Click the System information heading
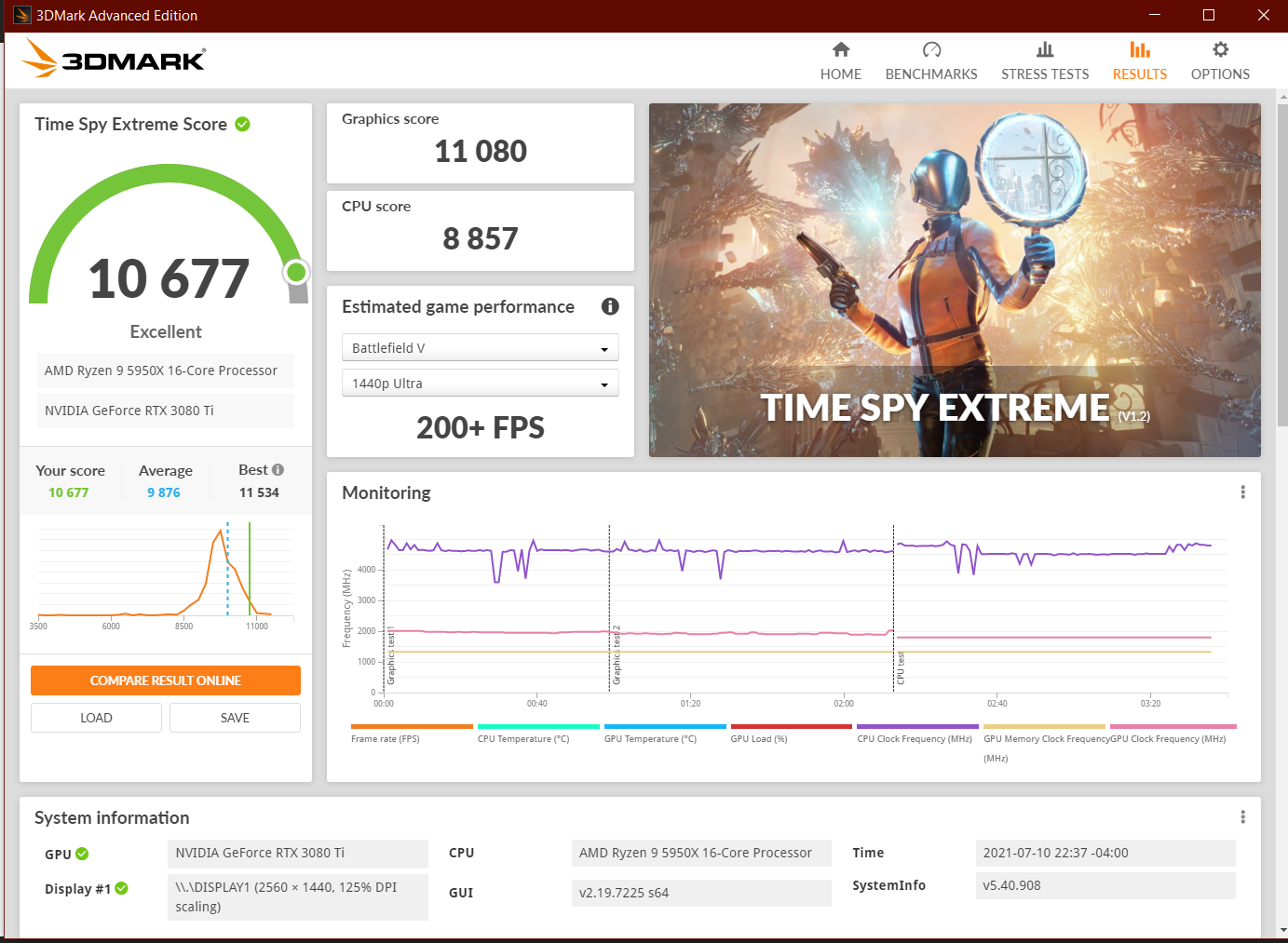This screenshot has width=1288, height=943. 112,817
